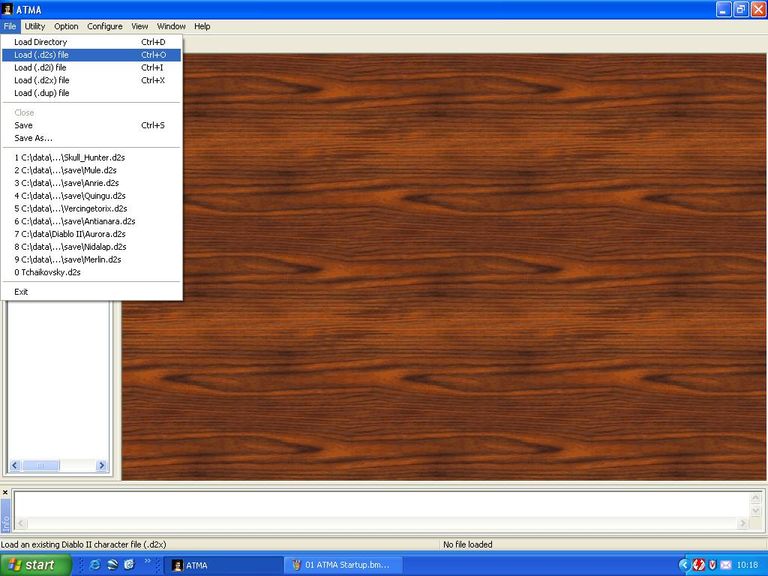Open recent file Quingu.d2s
Image resolution: width=768 pixels, height=576 pixels.
click(x=92, y=196)
